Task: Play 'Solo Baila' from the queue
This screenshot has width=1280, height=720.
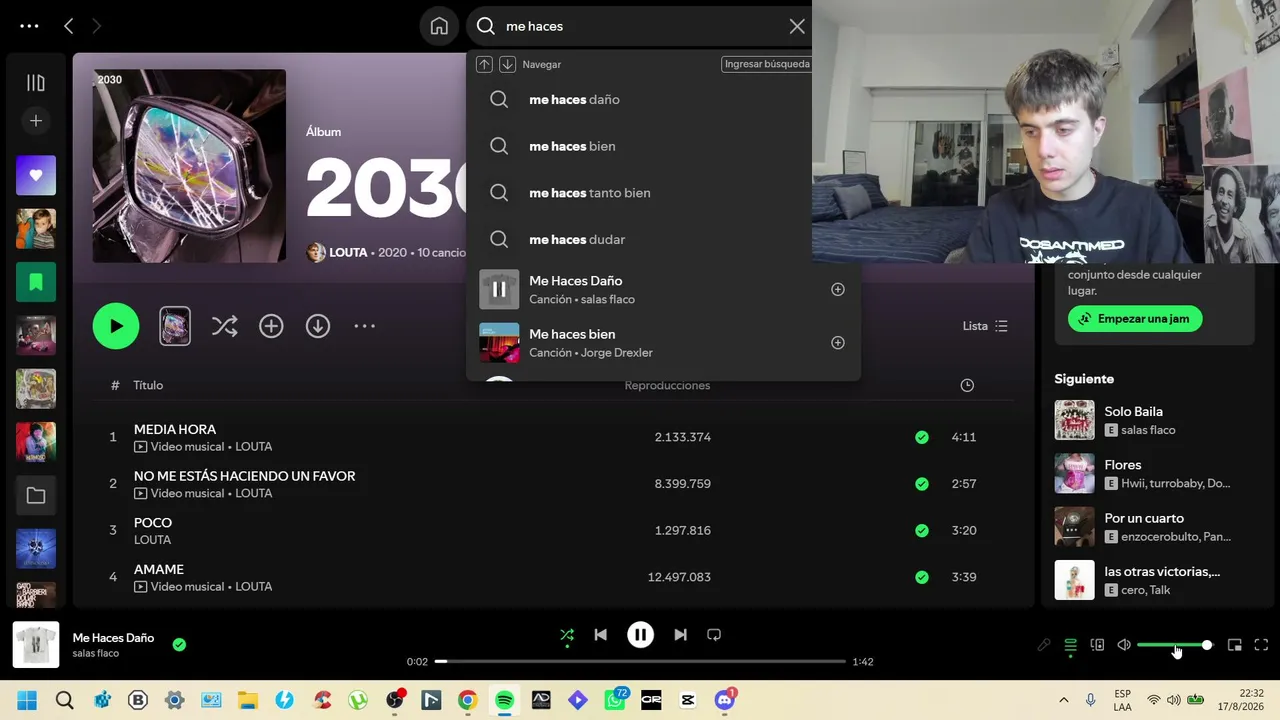Action: point(1075,420)
